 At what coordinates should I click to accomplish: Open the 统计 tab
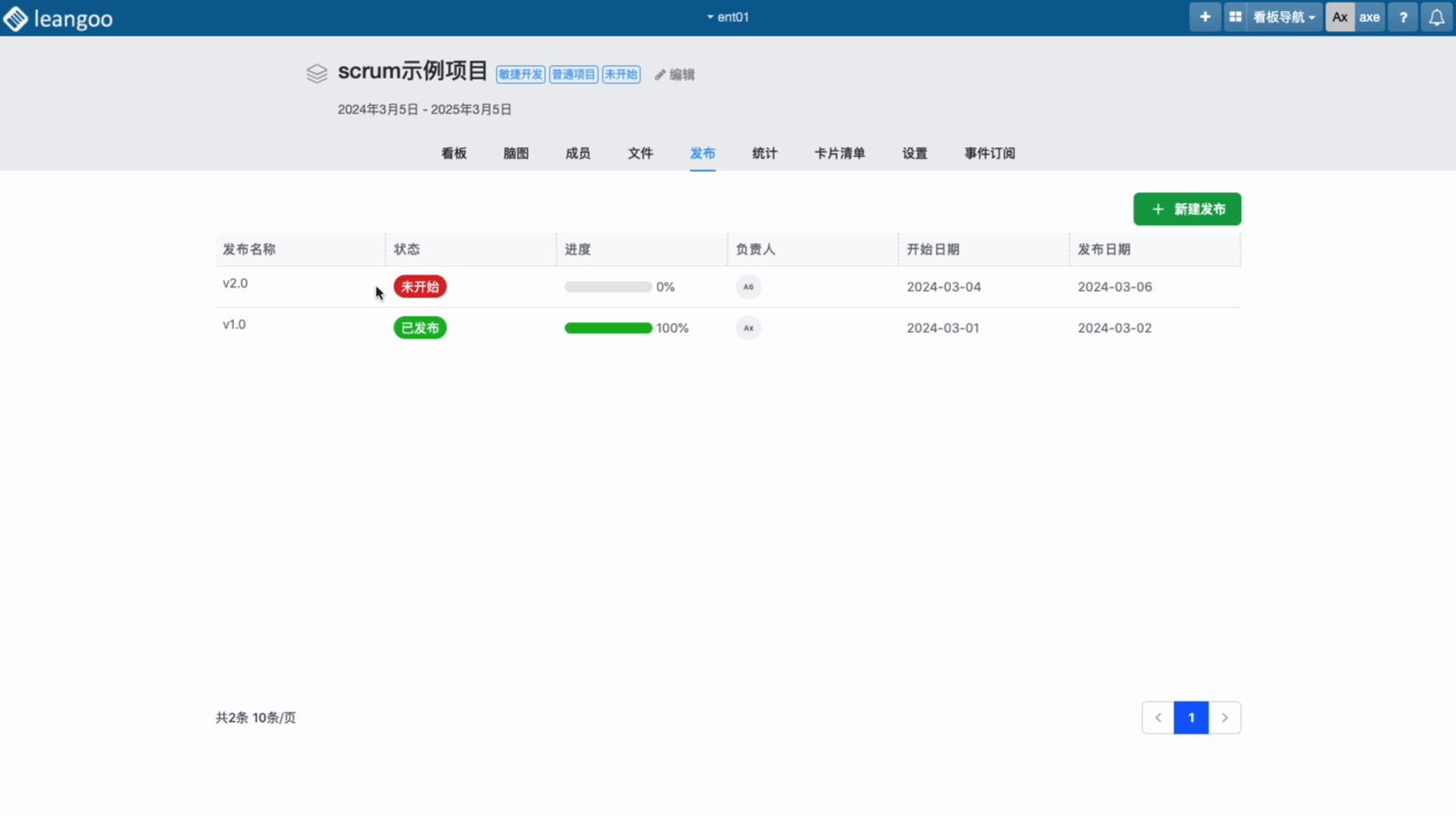point(765,154)
